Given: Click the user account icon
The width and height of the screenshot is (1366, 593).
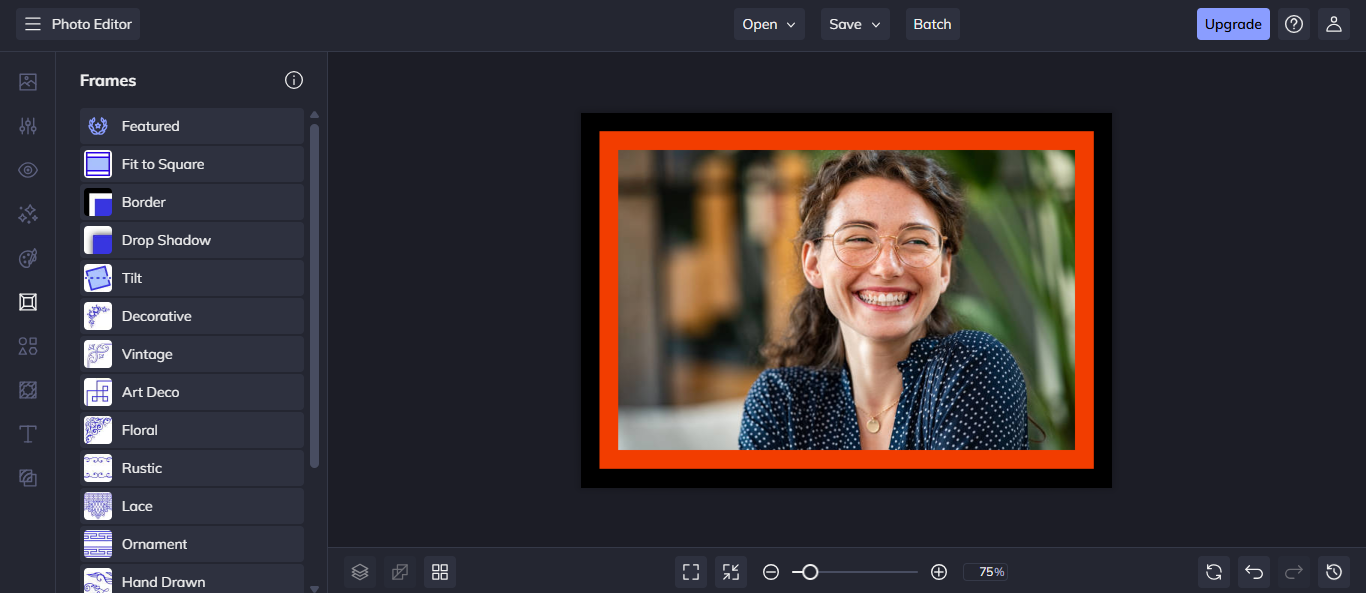Looking at the screenshot, I should pyautogui.click(x=1333, y=24).
